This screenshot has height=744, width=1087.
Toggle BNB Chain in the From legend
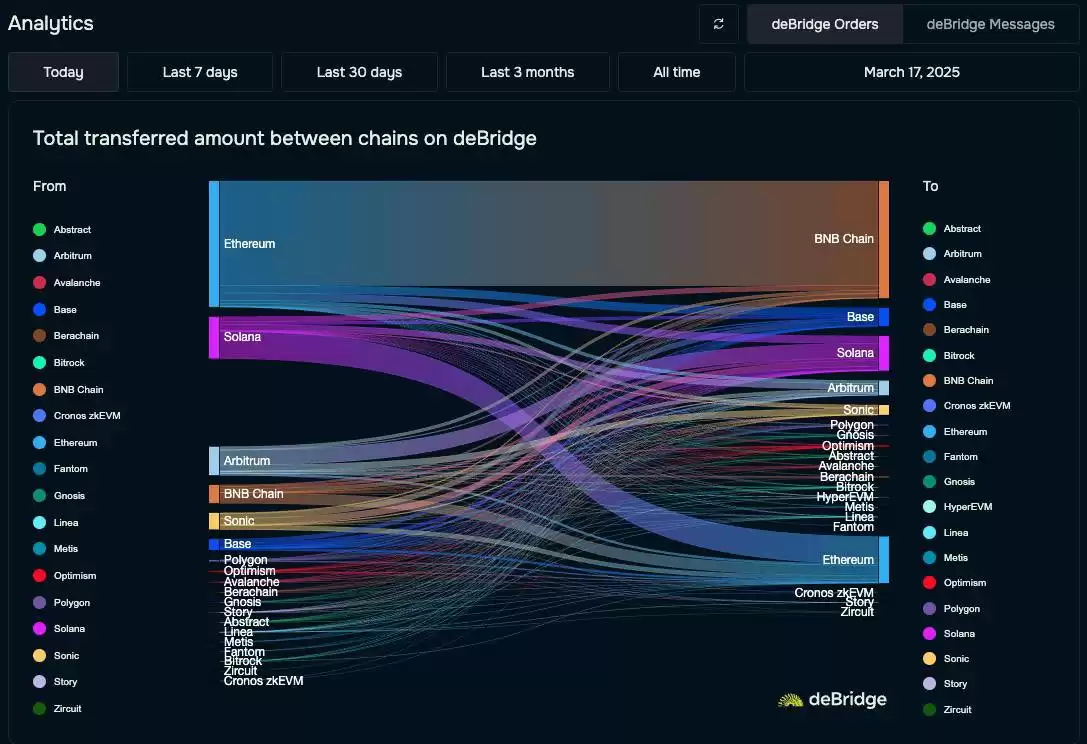[x=68, y=390]
